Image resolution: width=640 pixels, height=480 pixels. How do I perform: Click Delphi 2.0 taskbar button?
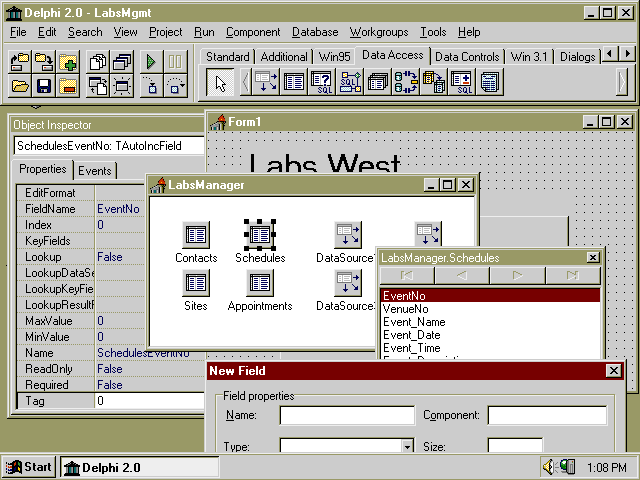click(140, 467)
